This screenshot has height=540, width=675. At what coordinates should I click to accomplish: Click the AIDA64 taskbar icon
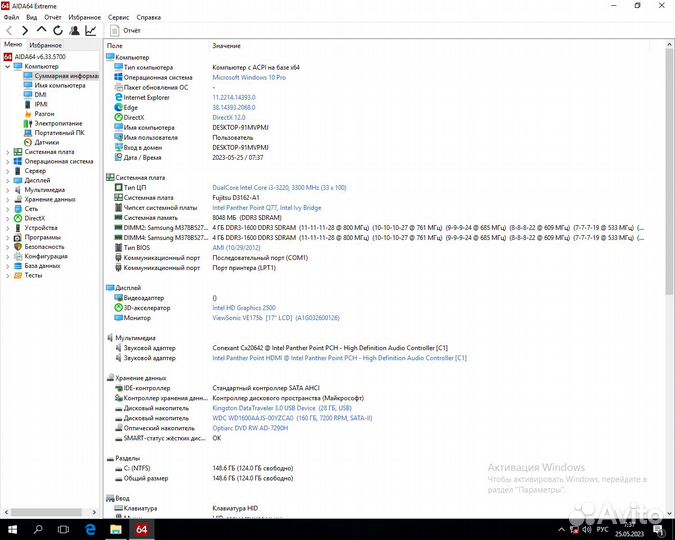[x=142, y=529]
